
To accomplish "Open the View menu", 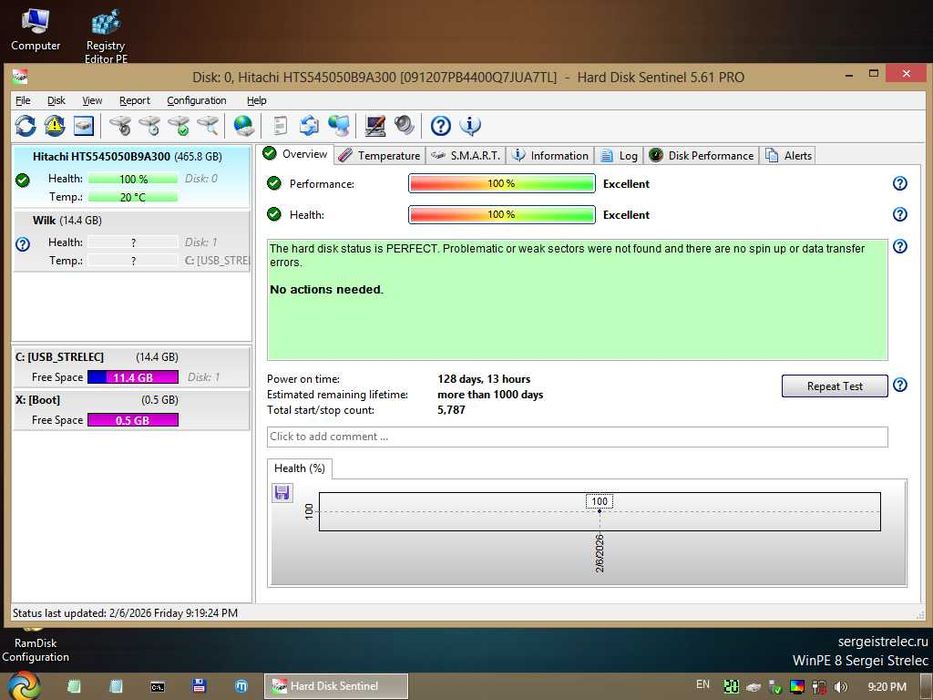I will point(92,101).
